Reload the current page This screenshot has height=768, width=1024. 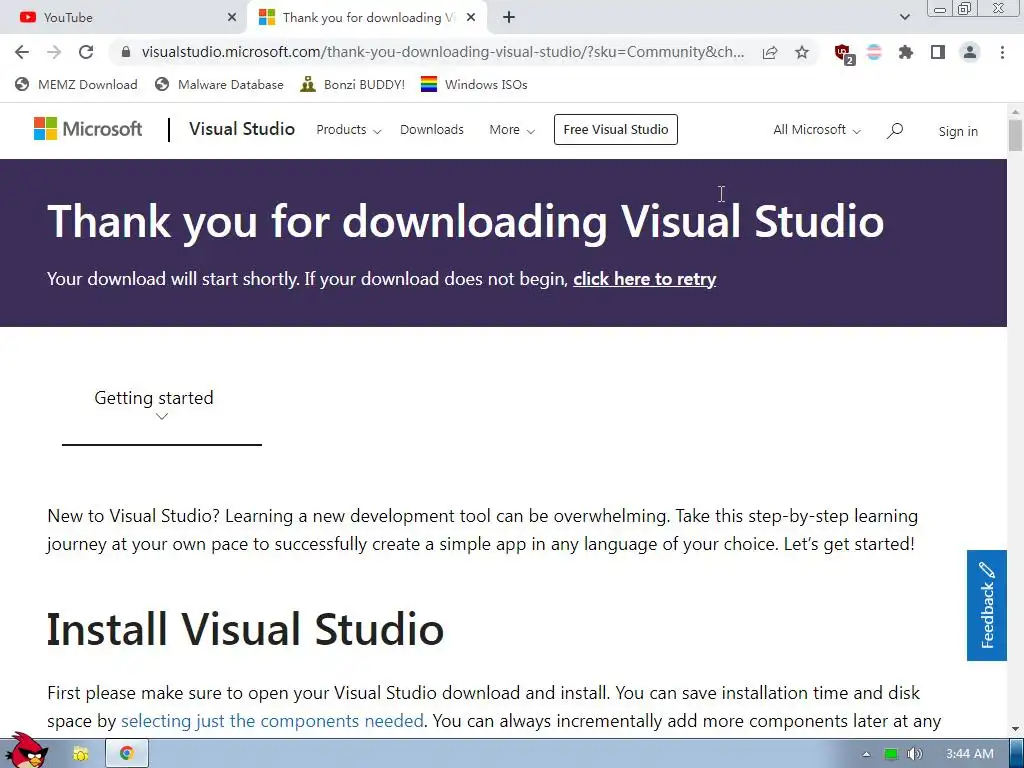86,52
